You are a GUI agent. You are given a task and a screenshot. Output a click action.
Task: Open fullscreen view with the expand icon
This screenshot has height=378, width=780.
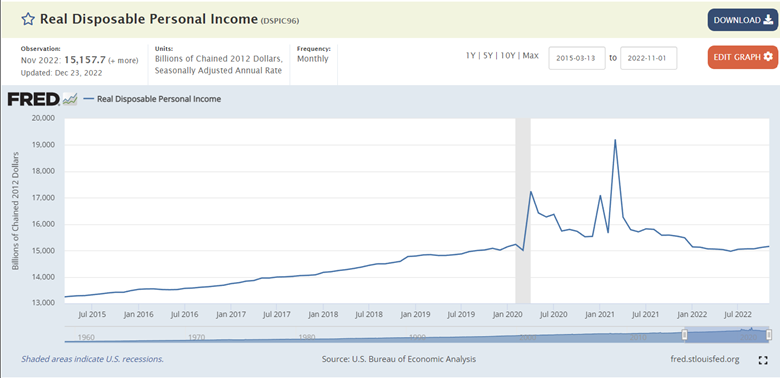[763, 360]
